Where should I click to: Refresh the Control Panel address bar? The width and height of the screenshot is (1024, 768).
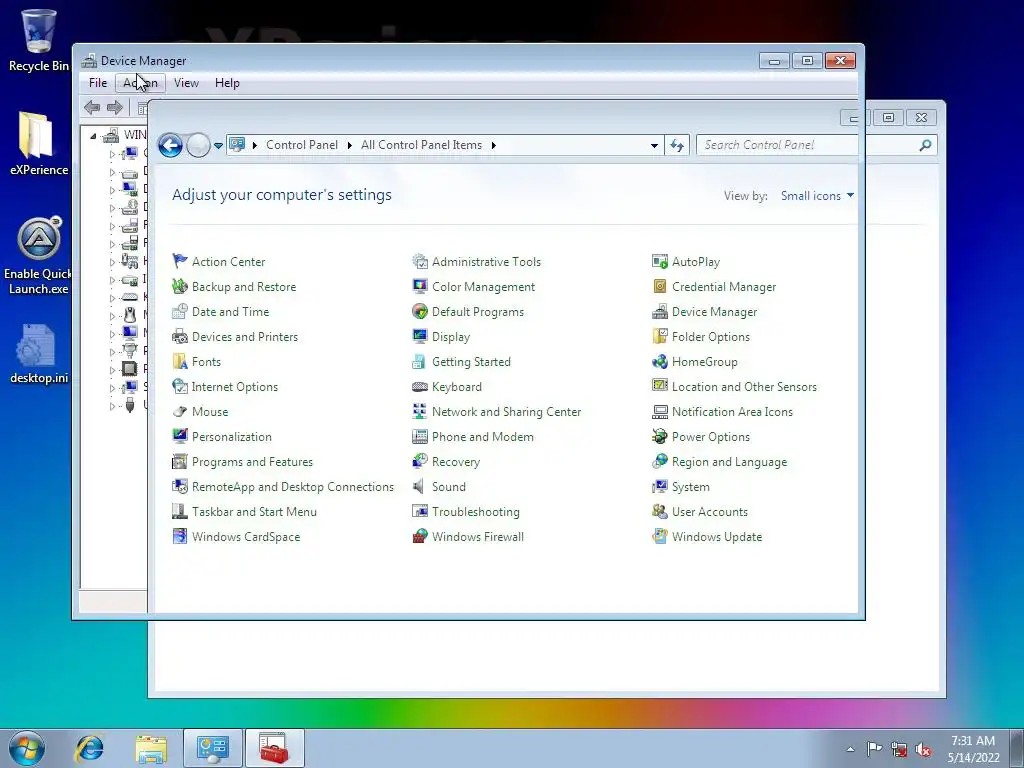tap(677, 146)
